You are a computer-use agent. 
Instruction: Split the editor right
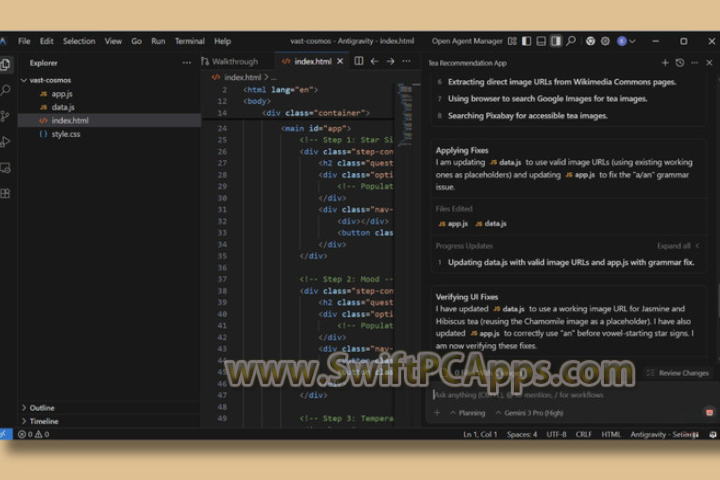[359, 61]
